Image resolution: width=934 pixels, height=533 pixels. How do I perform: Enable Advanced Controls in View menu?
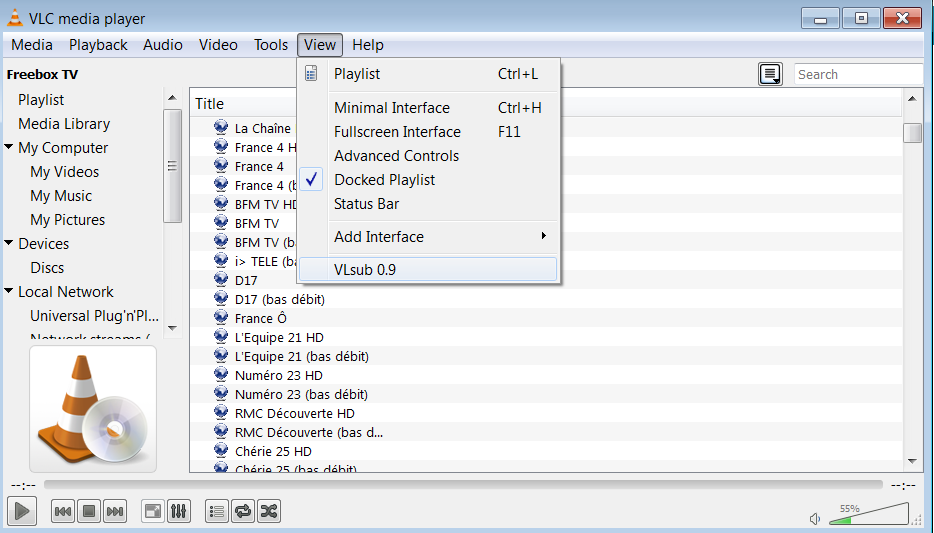pos(428,156)
